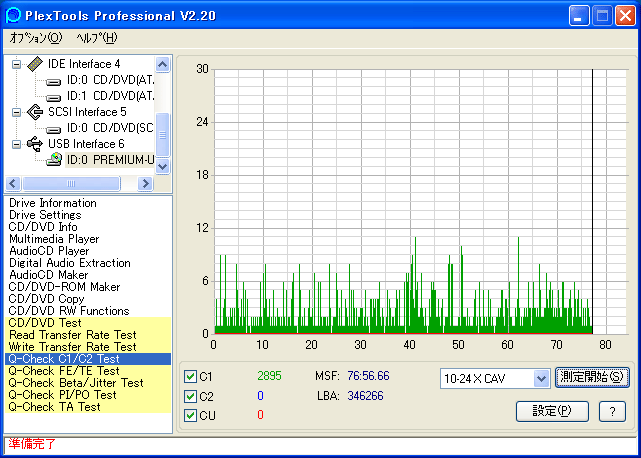Select Read Transfer Rate Test
641x458 pixels.
pyautogui.click(x=88, y=335)
